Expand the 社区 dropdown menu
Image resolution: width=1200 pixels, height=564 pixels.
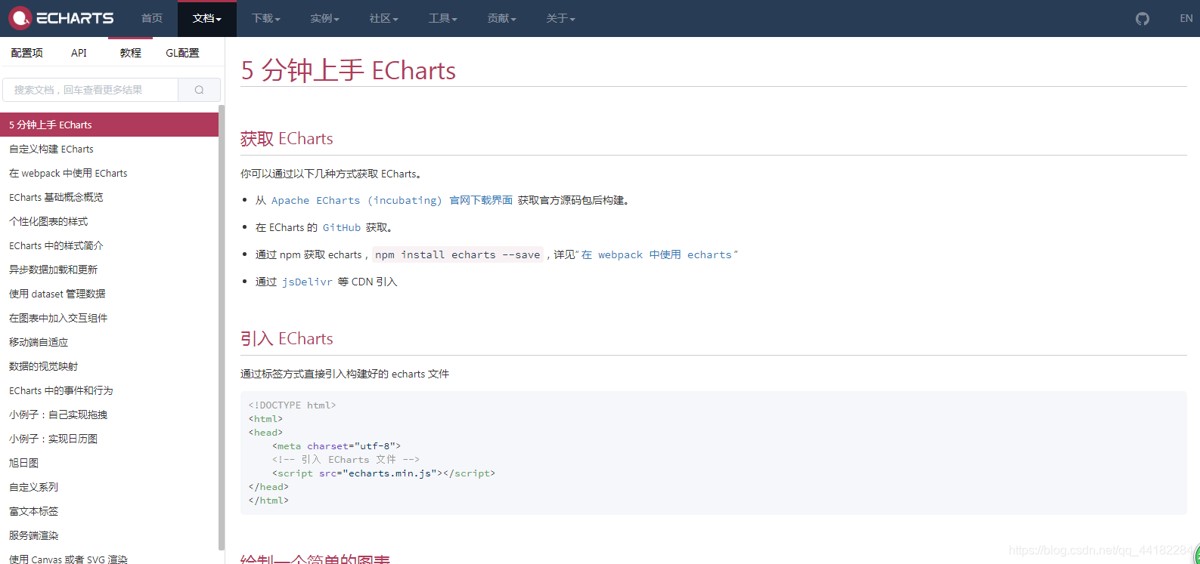click(x=384, y=18)
